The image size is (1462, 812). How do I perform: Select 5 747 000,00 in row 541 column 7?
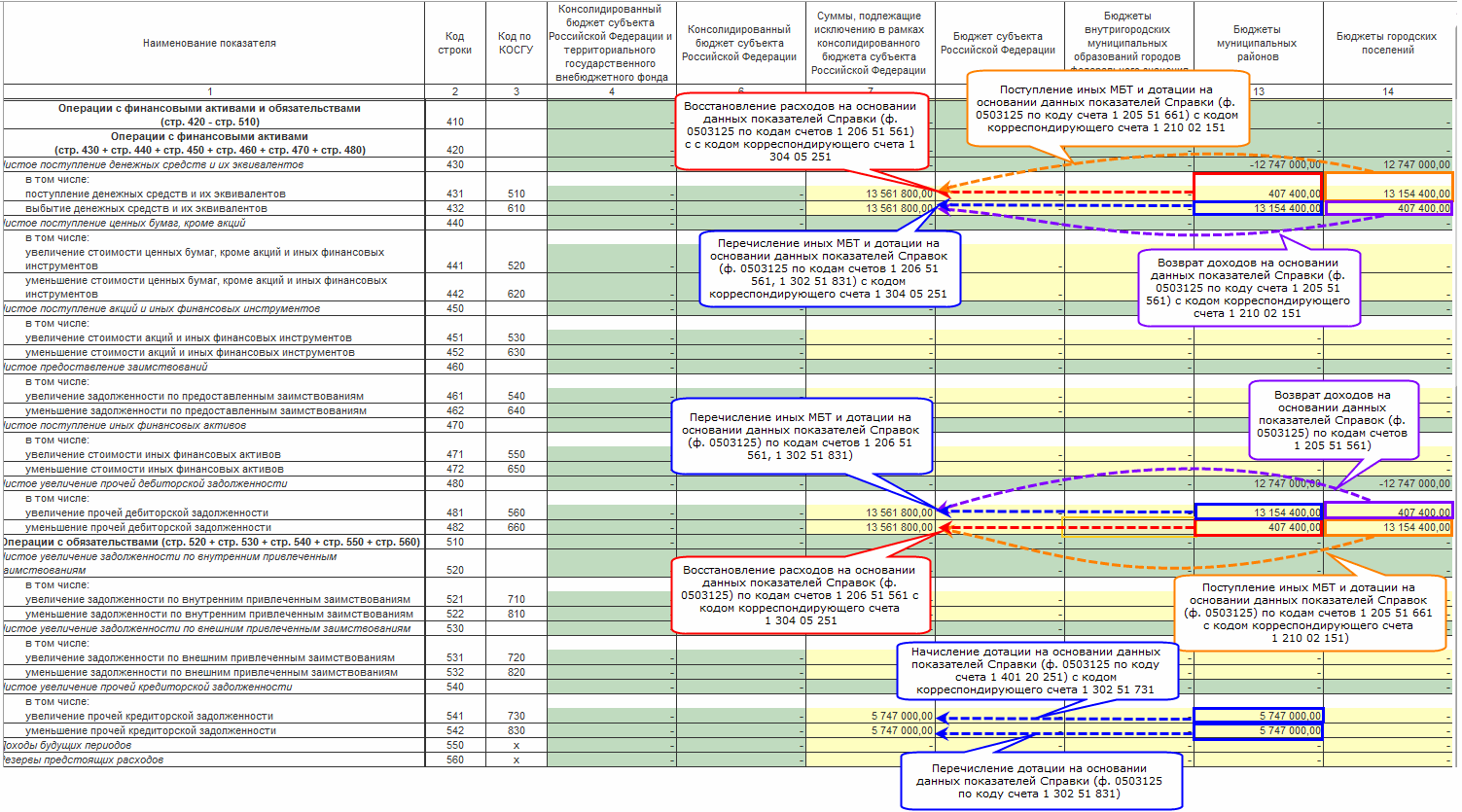(x=902, y=716)
